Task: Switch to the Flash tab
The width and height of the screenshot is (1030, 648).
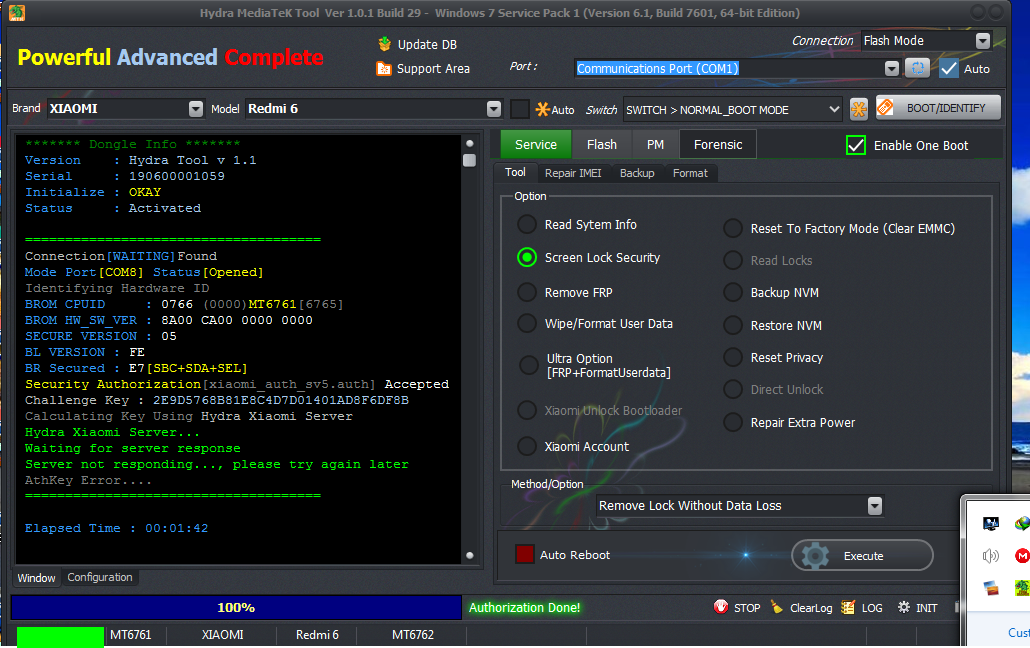Action: point(602,145)
